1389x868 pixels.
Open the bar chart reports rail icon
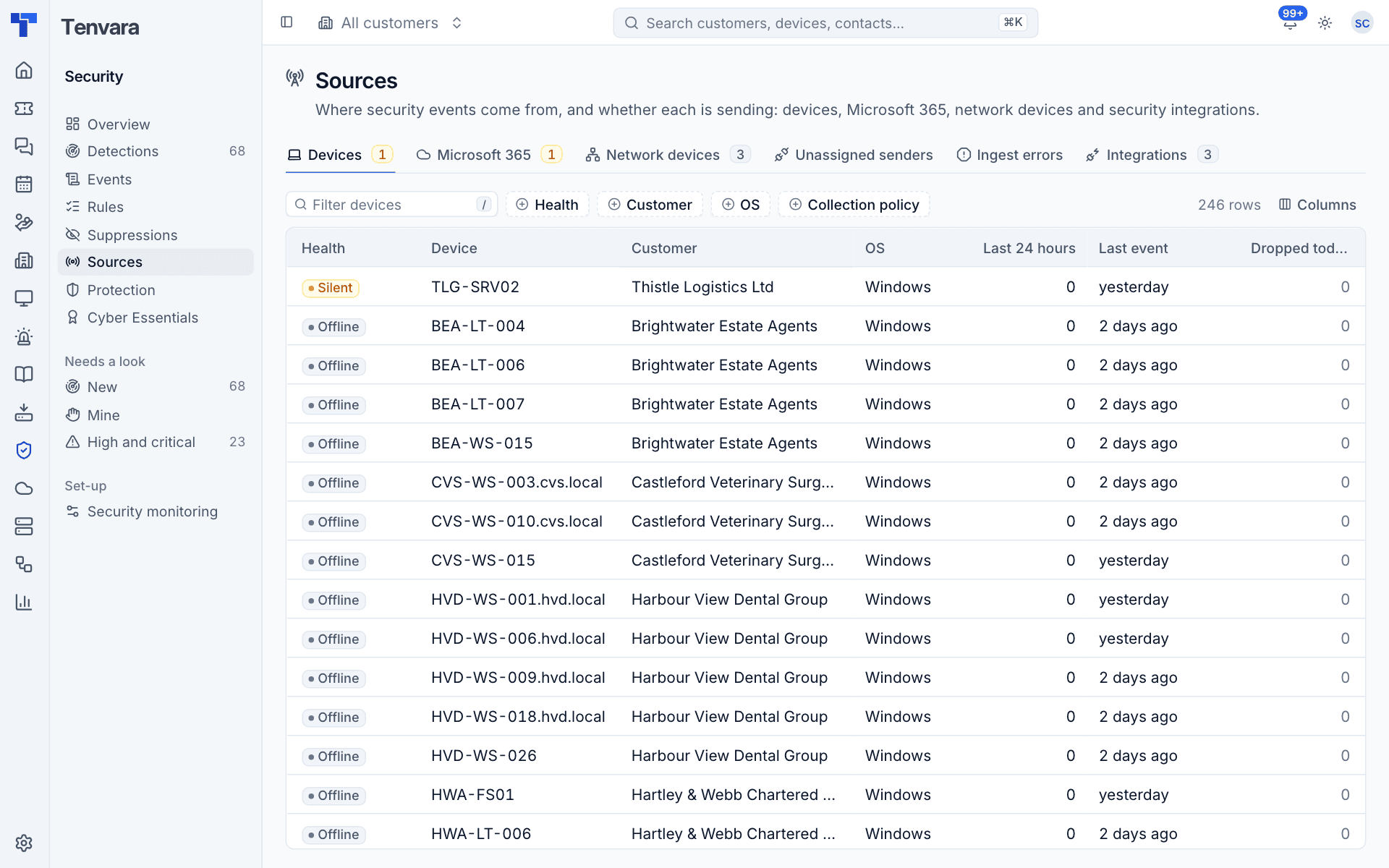pos(24,602)
